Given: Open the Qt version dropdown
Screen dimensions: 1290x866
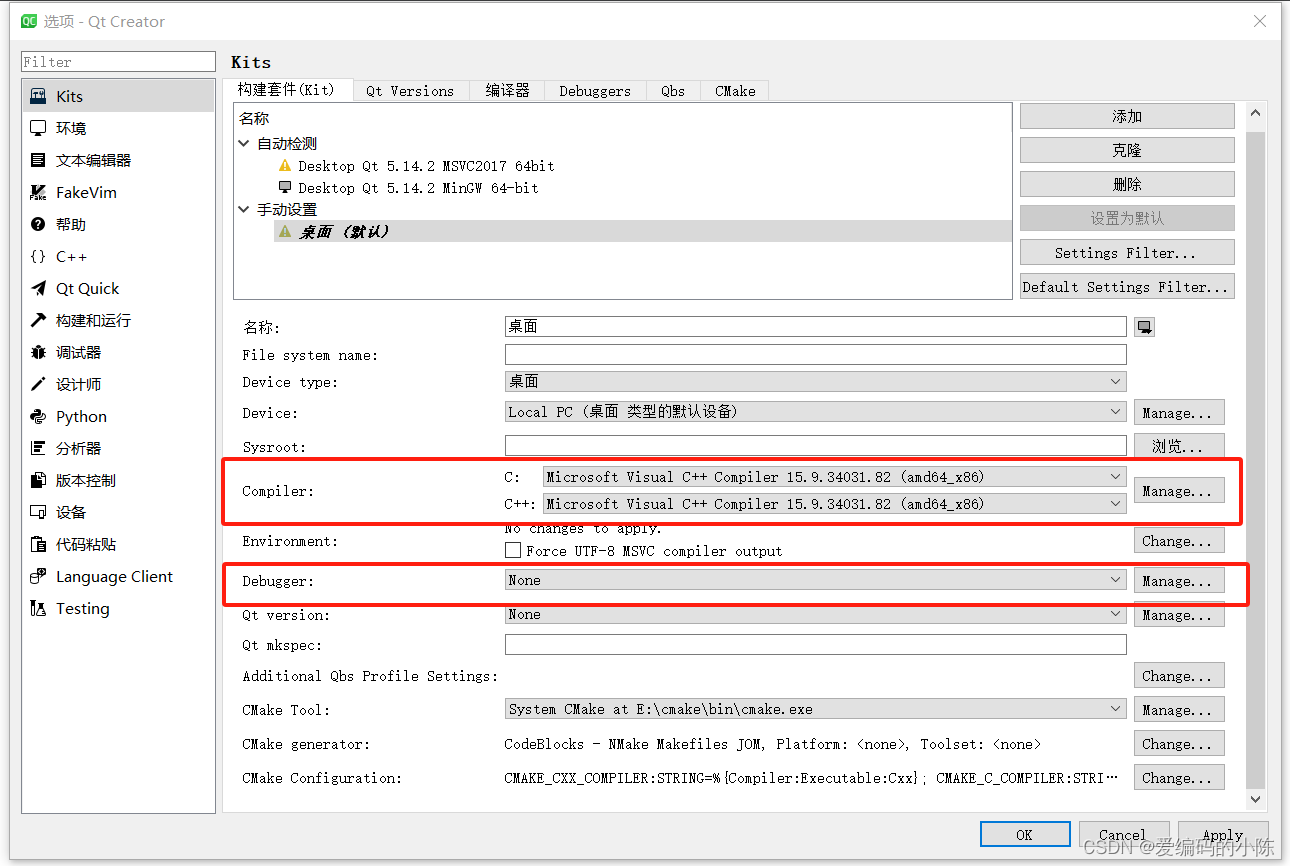Looking at the screenshot, I should click(816, 614).
